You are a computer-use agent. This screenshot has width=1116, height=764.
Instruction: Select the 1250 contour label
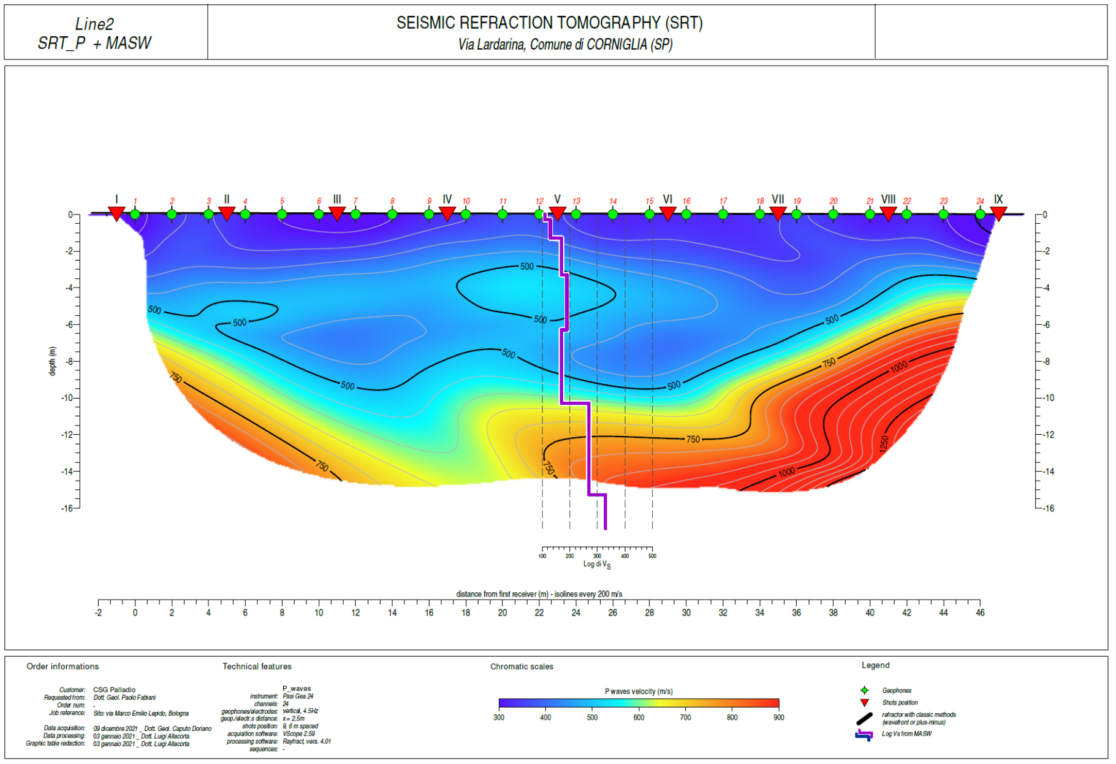[x=885, y=442]
